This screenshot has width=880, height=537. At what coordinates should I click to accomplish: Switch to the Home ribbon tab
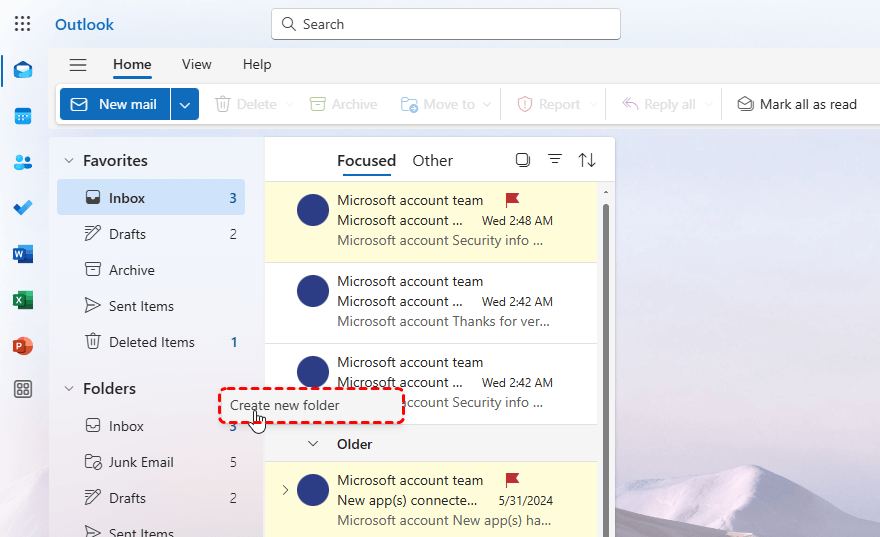pos(132,65)
